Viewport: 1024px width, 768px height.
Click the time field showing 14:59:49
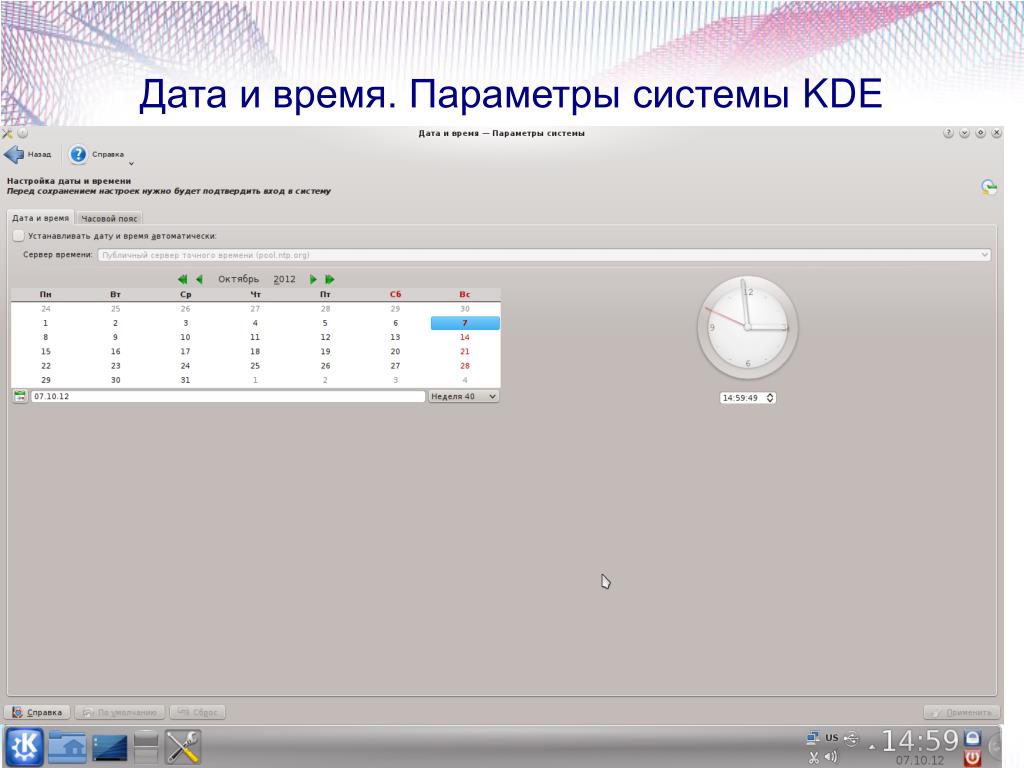point(741,398)
